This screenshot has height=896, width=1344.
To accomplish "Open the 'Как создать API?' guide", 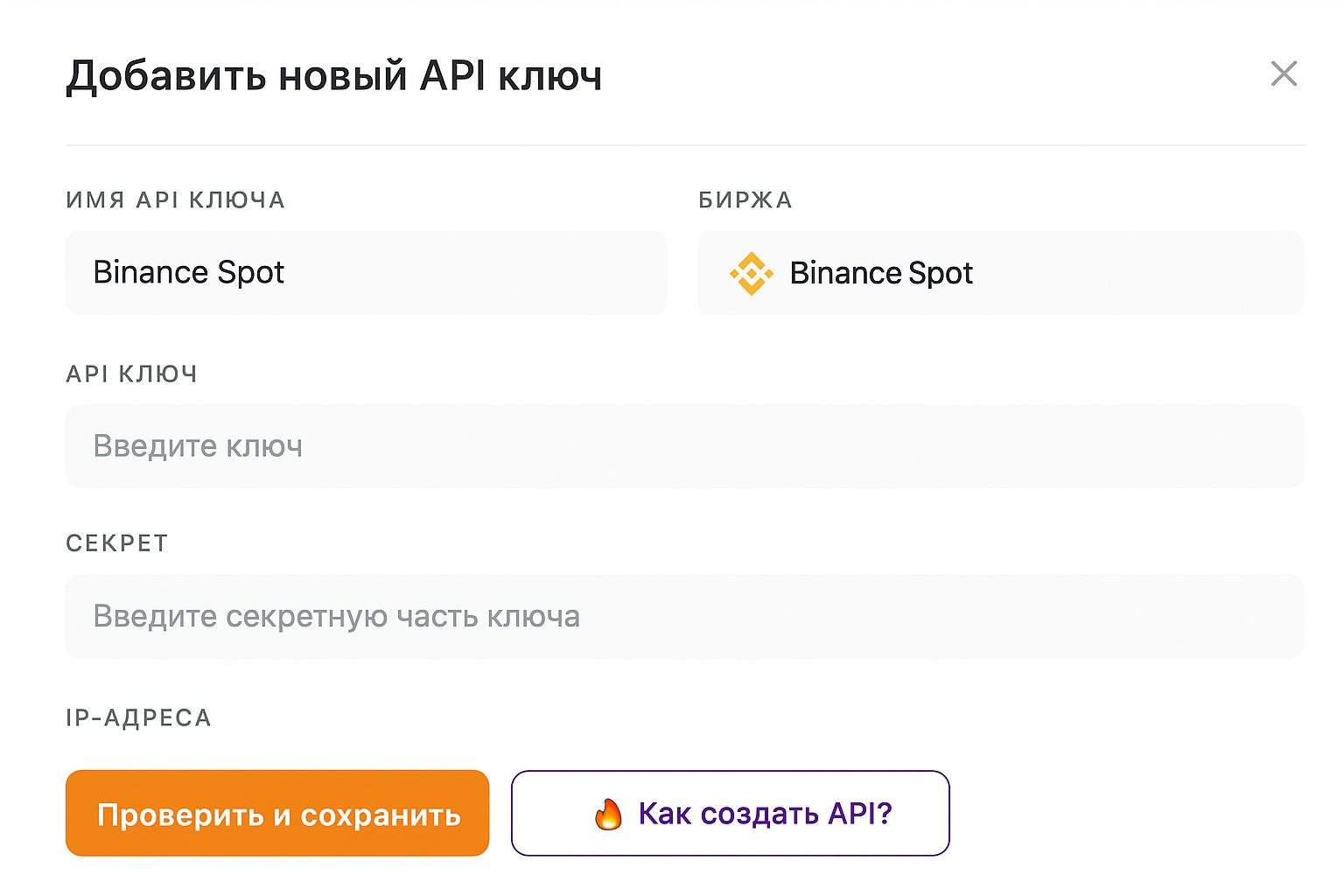I will coord(731,813).
